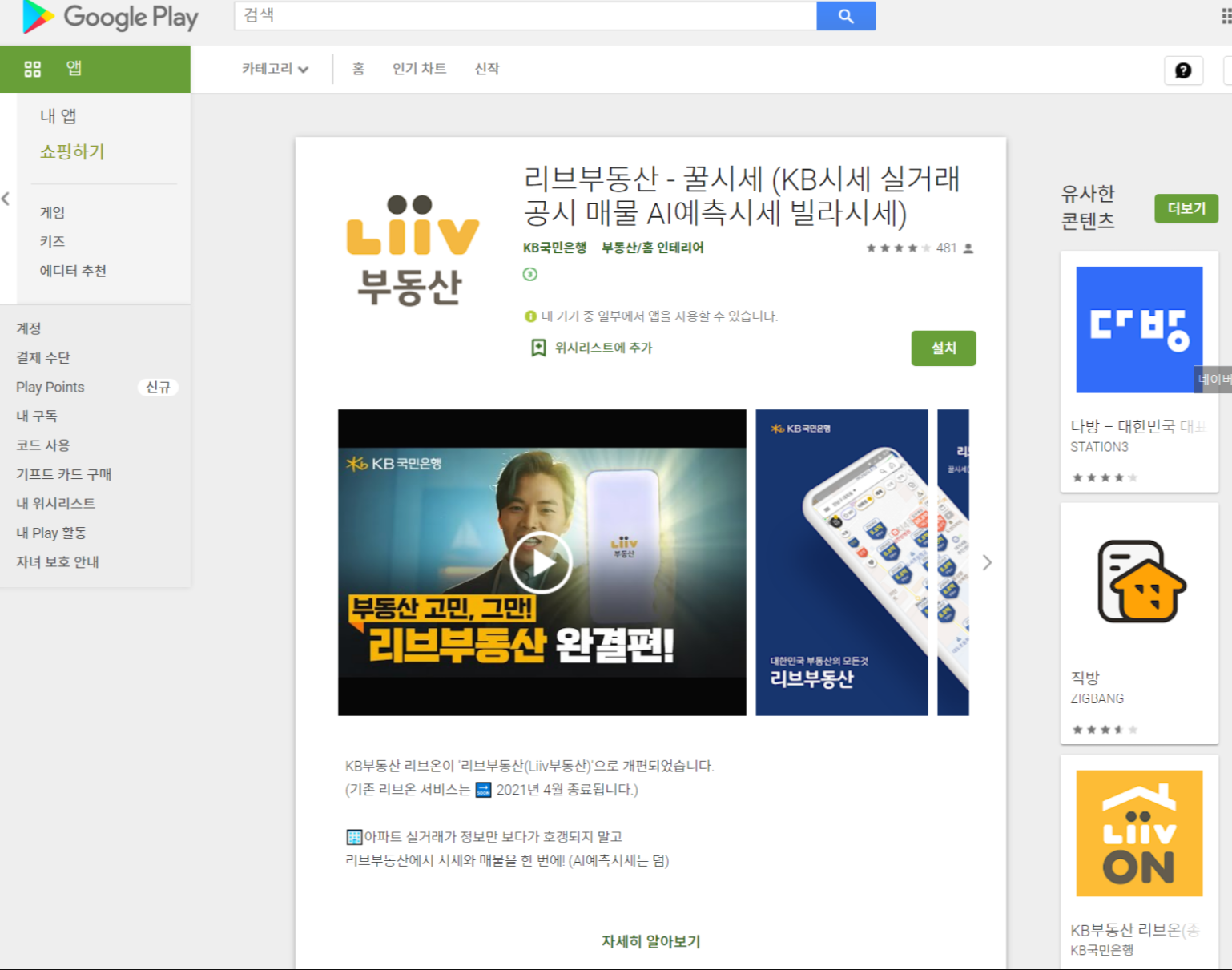The width and height of the screenshot is (1232, 970).
Task: Open the 카테고리 dropdown
Action: pos(275,69)
